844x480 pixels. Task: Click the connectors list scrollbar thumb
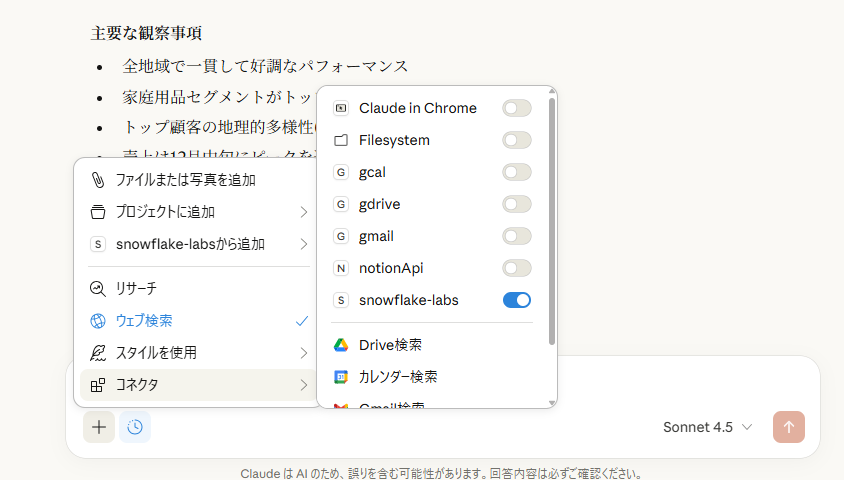[x=552, y=221]
